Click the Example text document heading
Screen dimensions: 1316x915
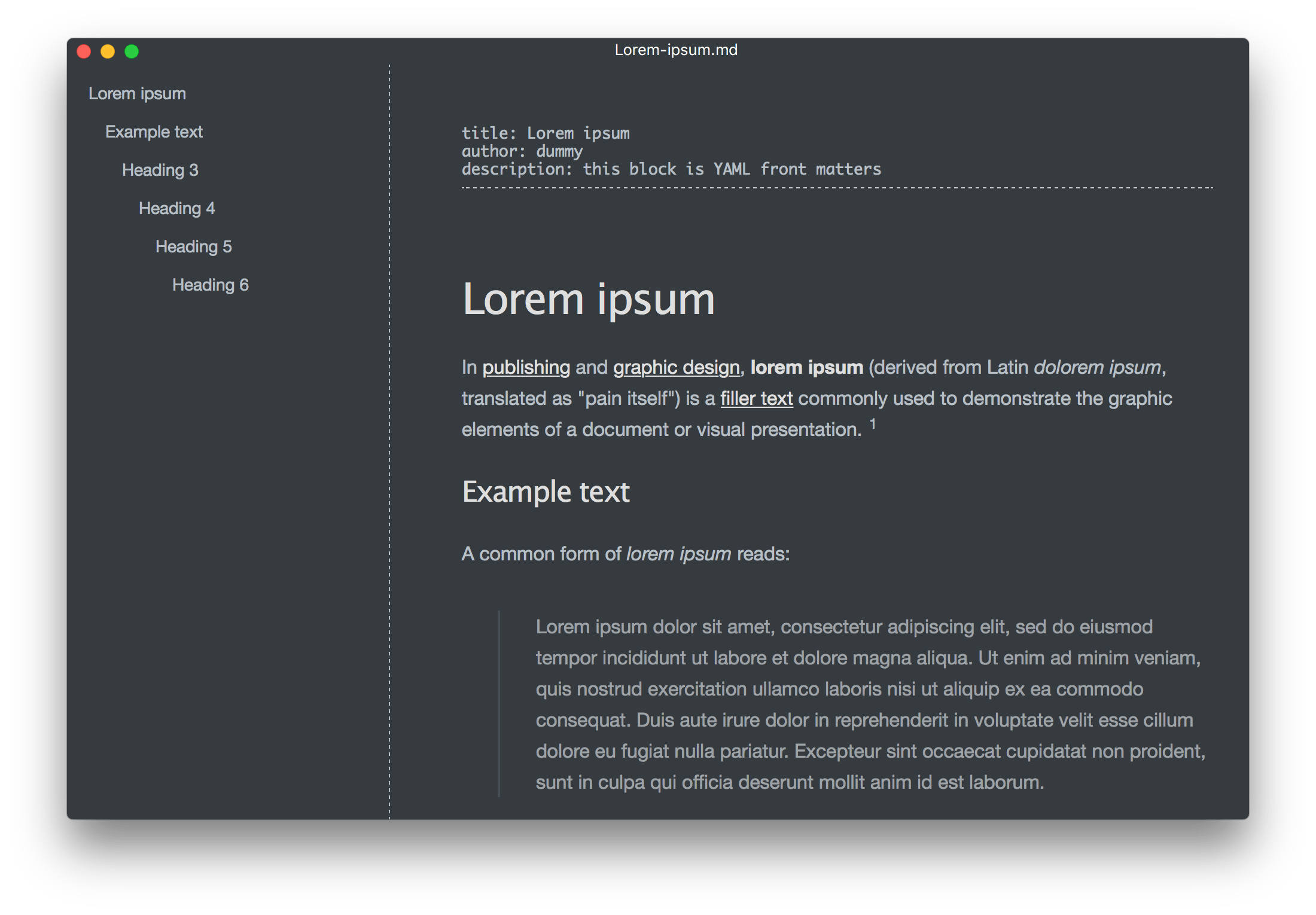[546, 492]
